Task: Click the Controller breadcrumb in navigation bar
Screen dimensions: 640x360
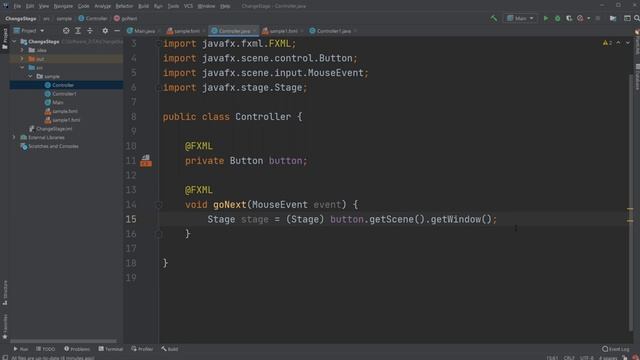Action: point(93,18)
